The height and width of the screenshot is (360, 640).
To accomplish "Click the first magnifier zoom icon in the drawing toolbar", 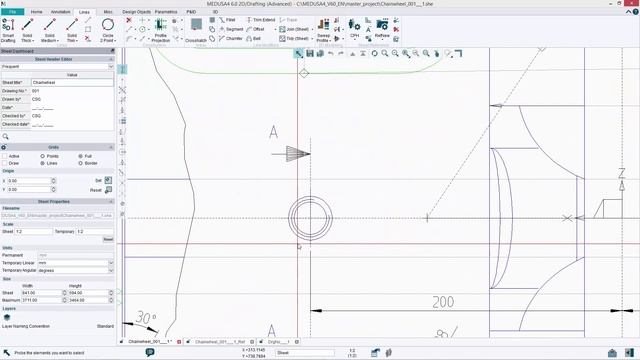I will click(x=384, y=53).
